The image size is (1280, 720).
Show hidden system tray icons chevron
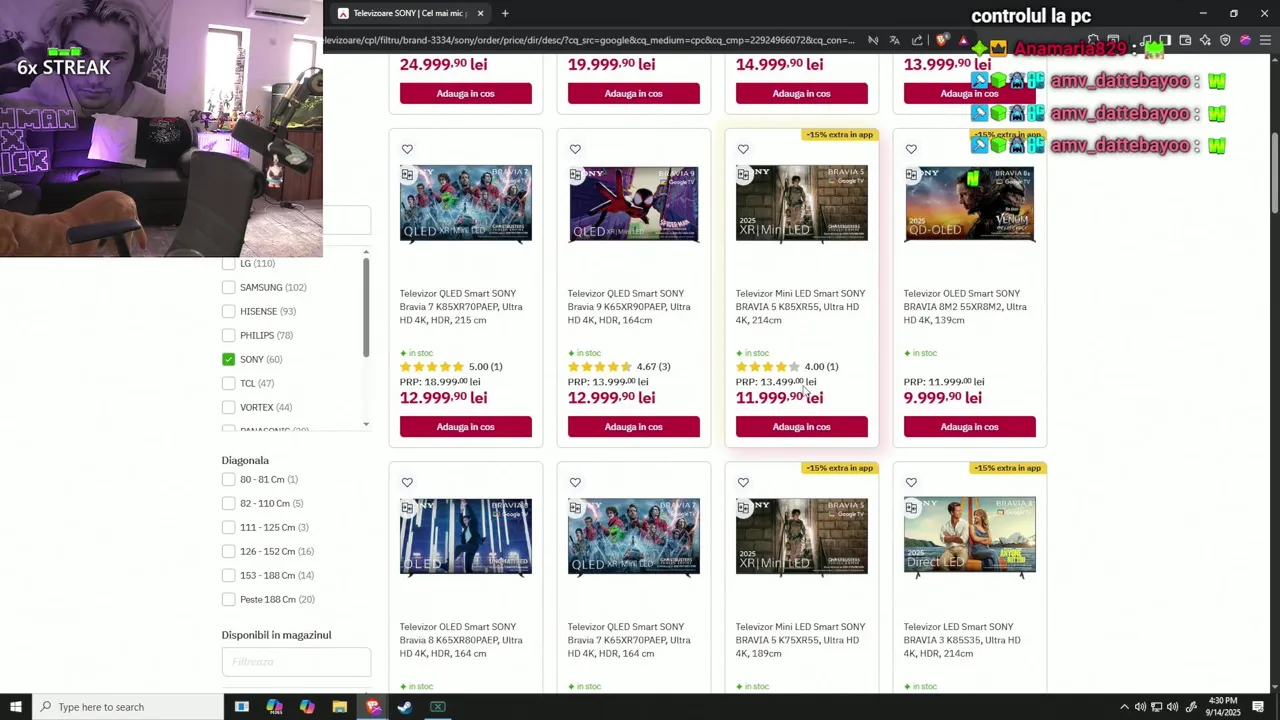point(1124,707)
